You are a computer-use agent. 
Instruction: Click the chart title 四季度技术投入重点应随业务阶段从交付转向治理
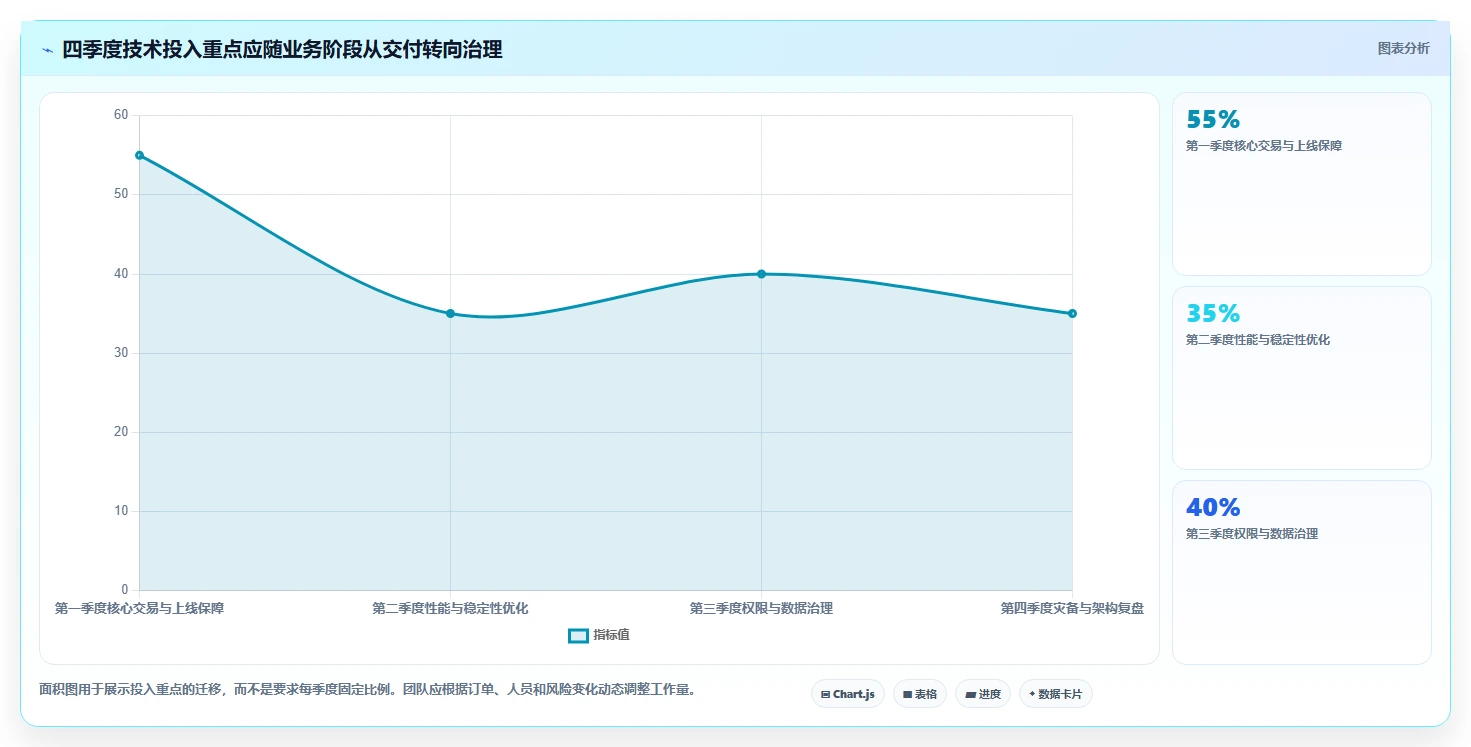click(x=282, y=49)
